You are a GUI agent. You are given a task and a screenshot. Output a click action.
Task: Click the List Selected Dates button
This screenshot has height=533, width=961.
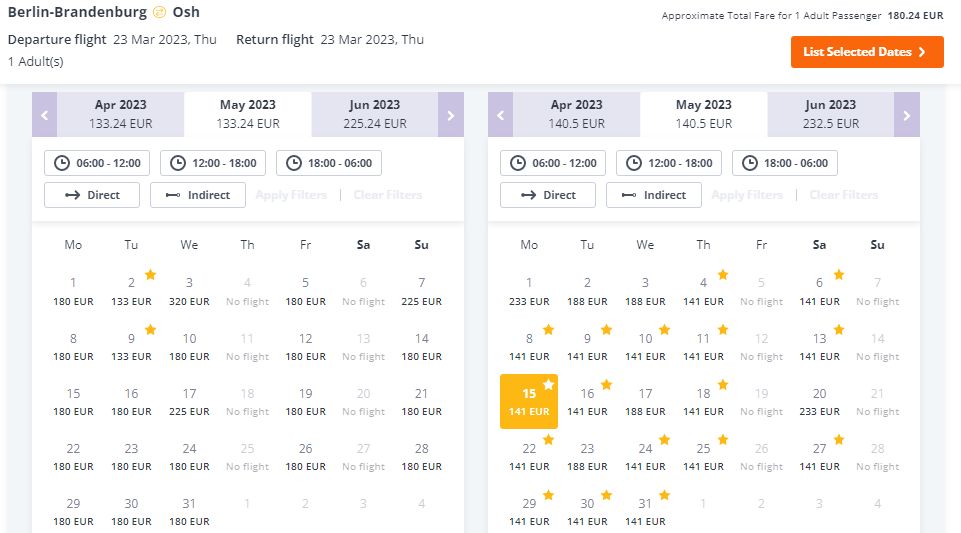point(867,52)
